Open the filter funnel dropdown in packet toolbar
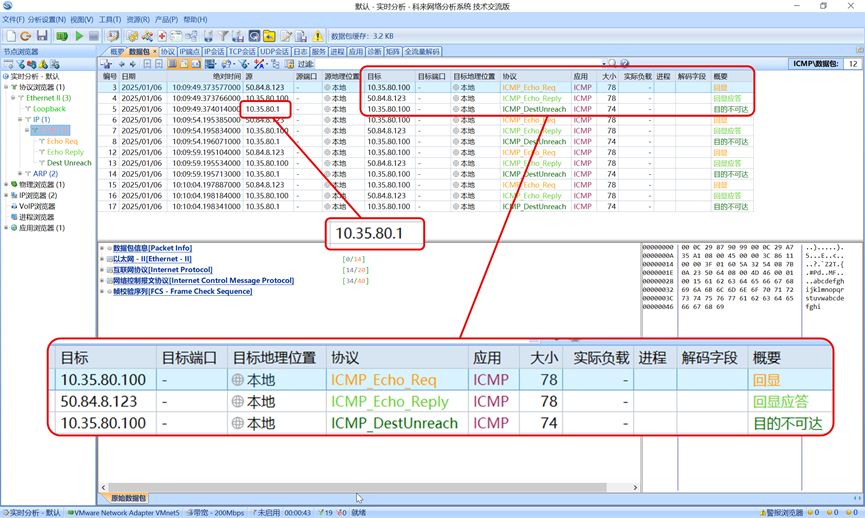Screen dimensions: 865x518 244,64
